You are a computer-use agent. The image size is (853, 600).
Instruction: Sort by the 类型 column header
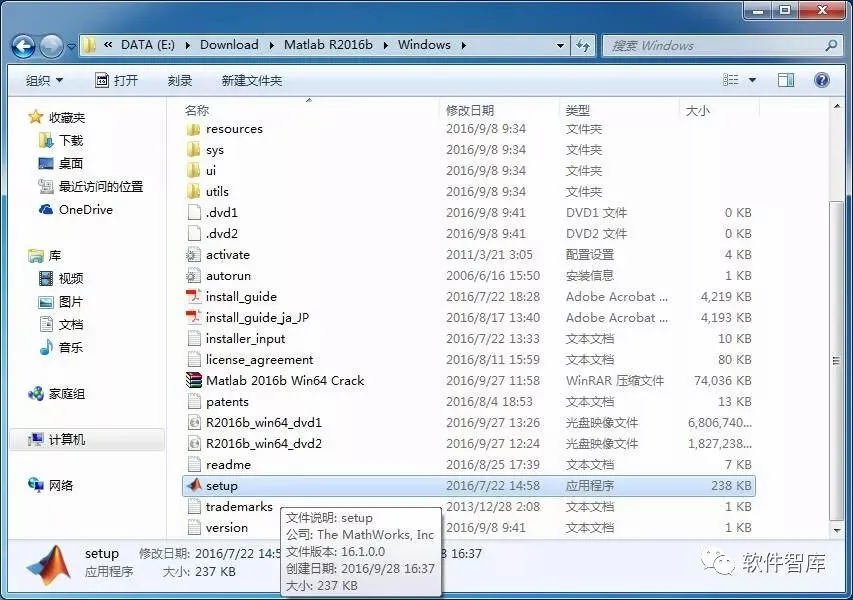pos(577,110)
